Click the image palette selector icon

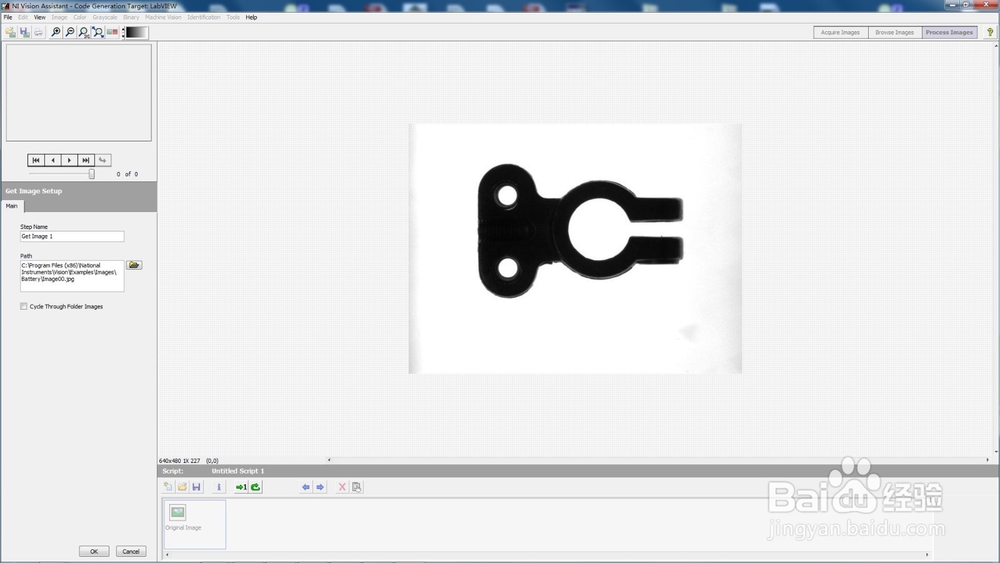[112, 32]
